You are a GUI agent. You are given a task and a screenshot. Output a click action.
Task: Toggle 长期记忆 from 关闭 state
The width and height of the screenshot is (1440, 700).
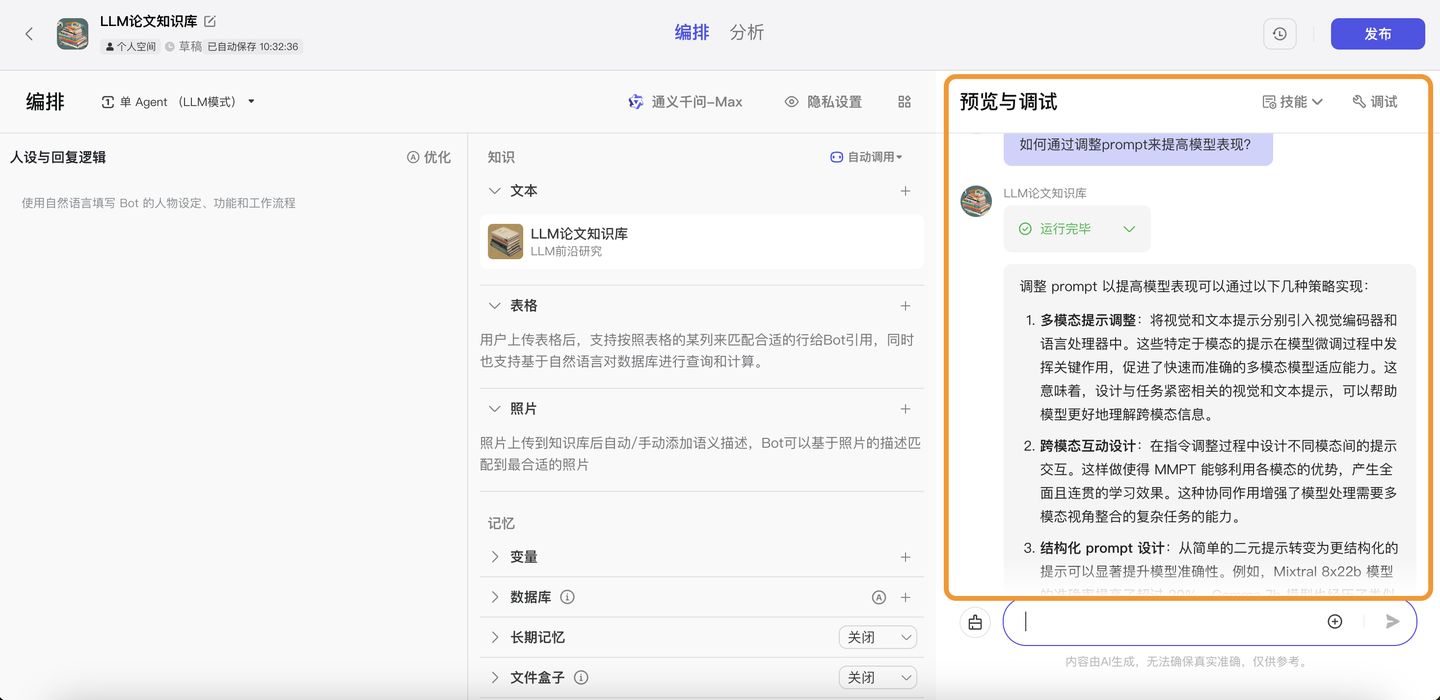pos(877,637)
